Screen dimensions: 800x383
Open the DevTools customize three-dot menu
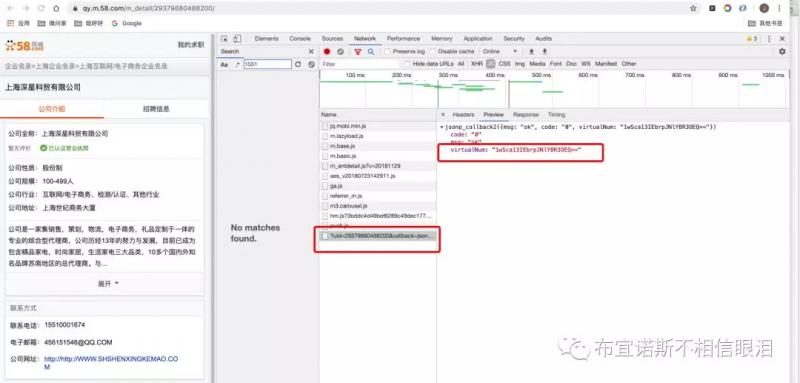[769, 39]
